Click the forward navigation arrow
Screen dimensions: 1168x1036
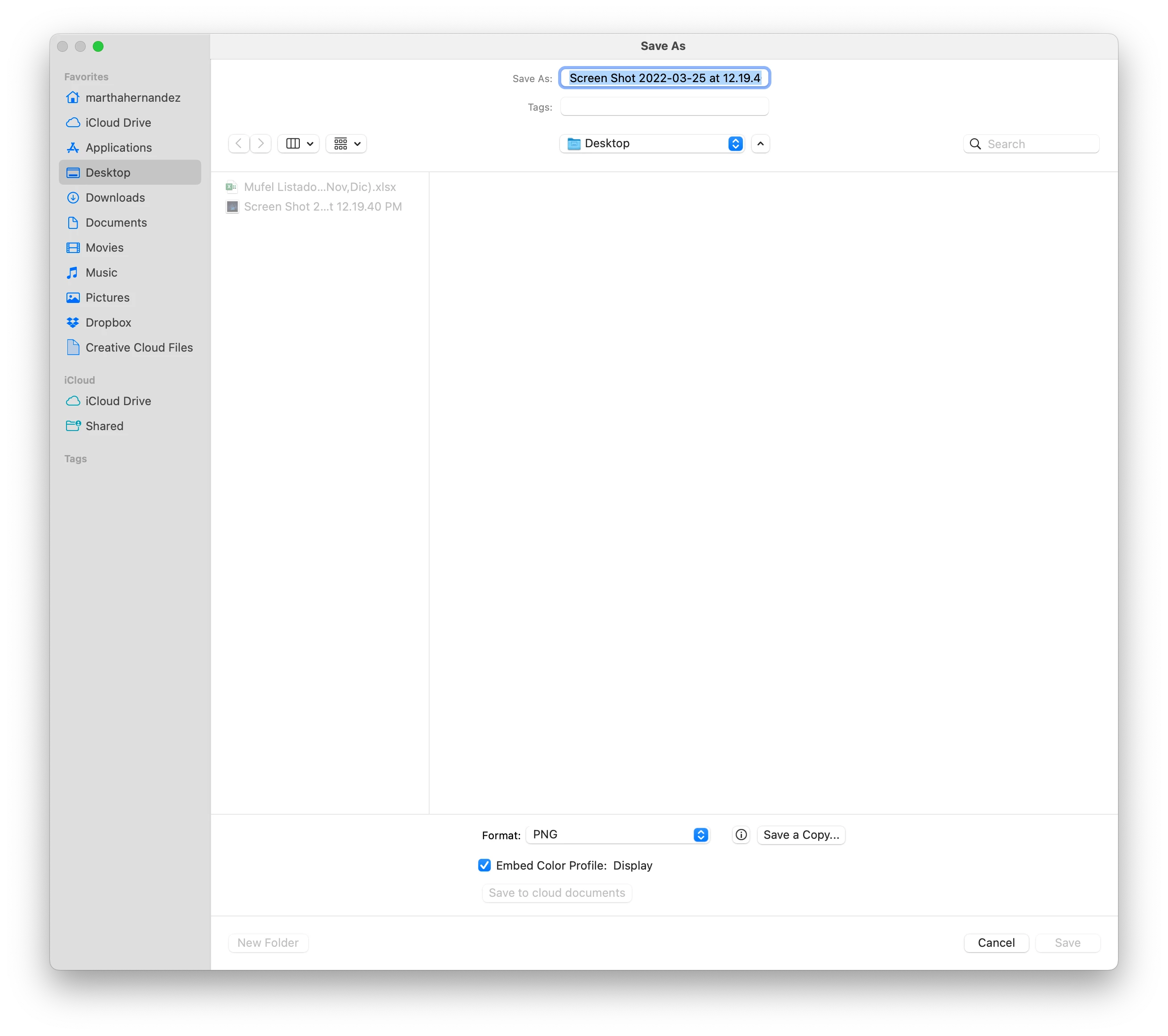pos(261,143)
